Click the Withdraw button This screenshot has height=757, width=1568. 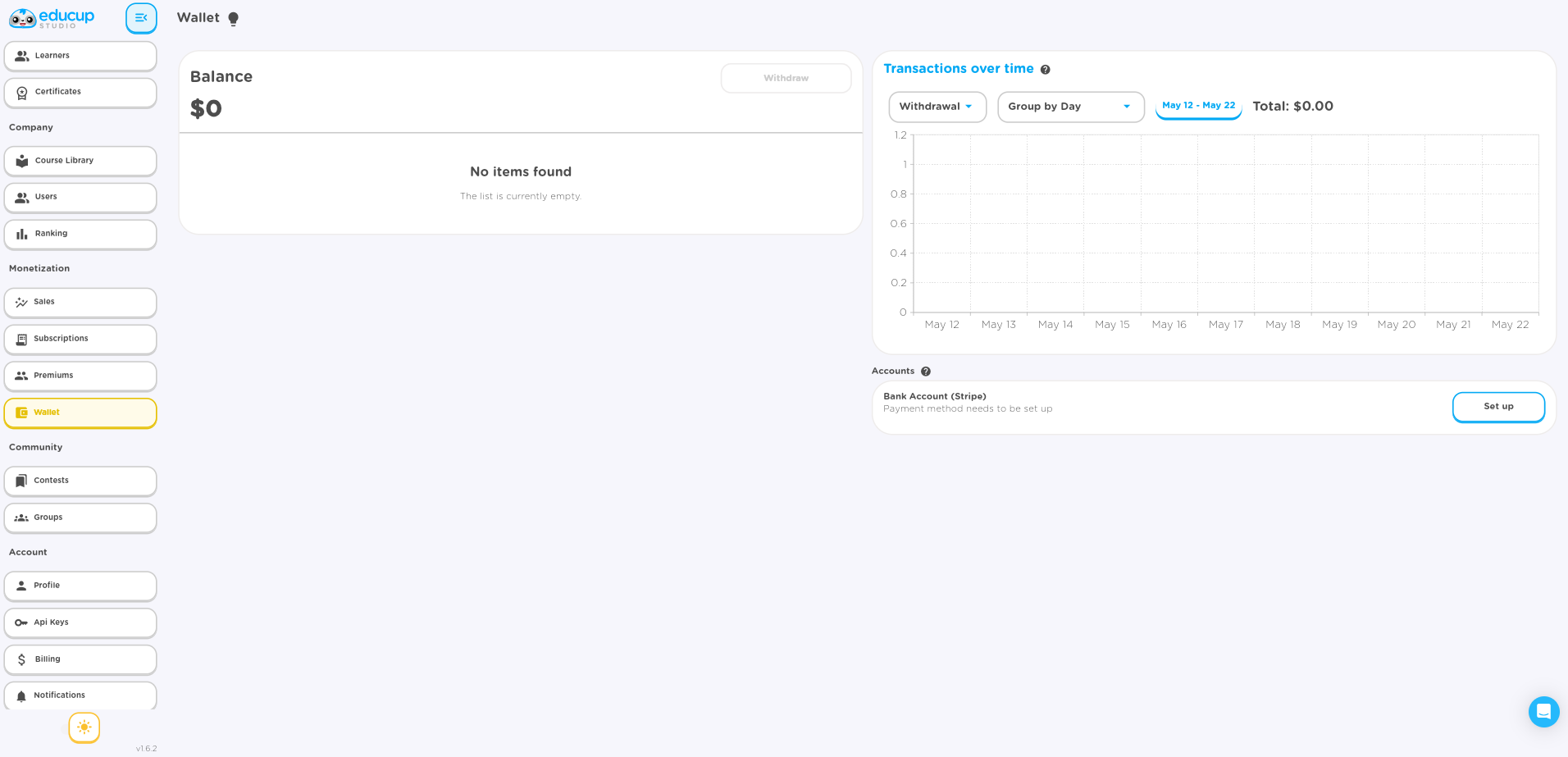(x=786, y=78)
